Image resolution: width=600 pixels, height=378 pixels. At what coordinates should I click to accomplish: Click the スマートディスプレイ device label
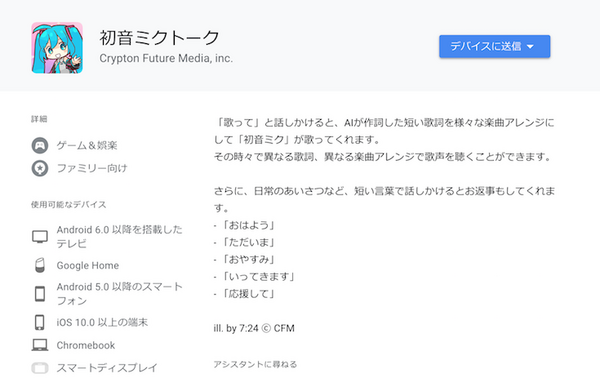107,368
